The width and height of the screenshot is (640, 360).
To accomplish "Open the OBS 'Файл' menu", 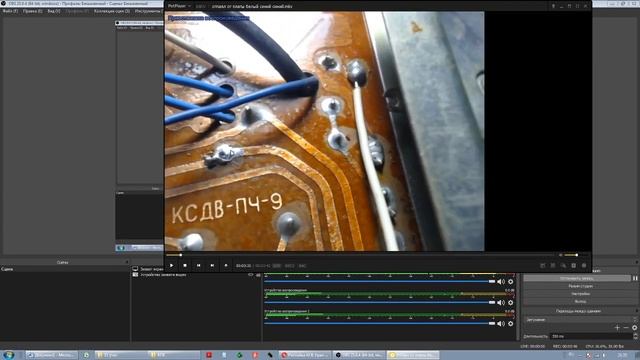I will [x=11, y=11].
